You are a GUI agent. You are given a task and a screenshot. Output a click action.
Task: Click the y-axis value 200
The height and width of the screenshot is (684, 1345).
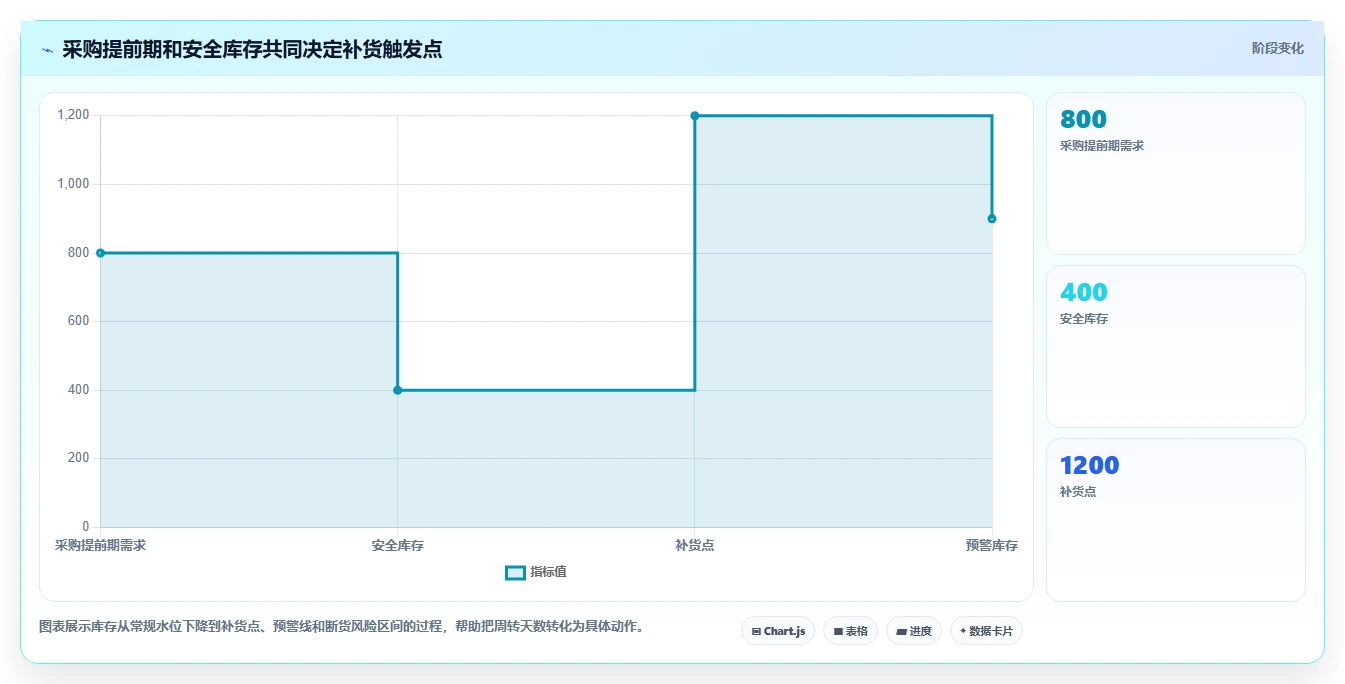click(79, 458)
